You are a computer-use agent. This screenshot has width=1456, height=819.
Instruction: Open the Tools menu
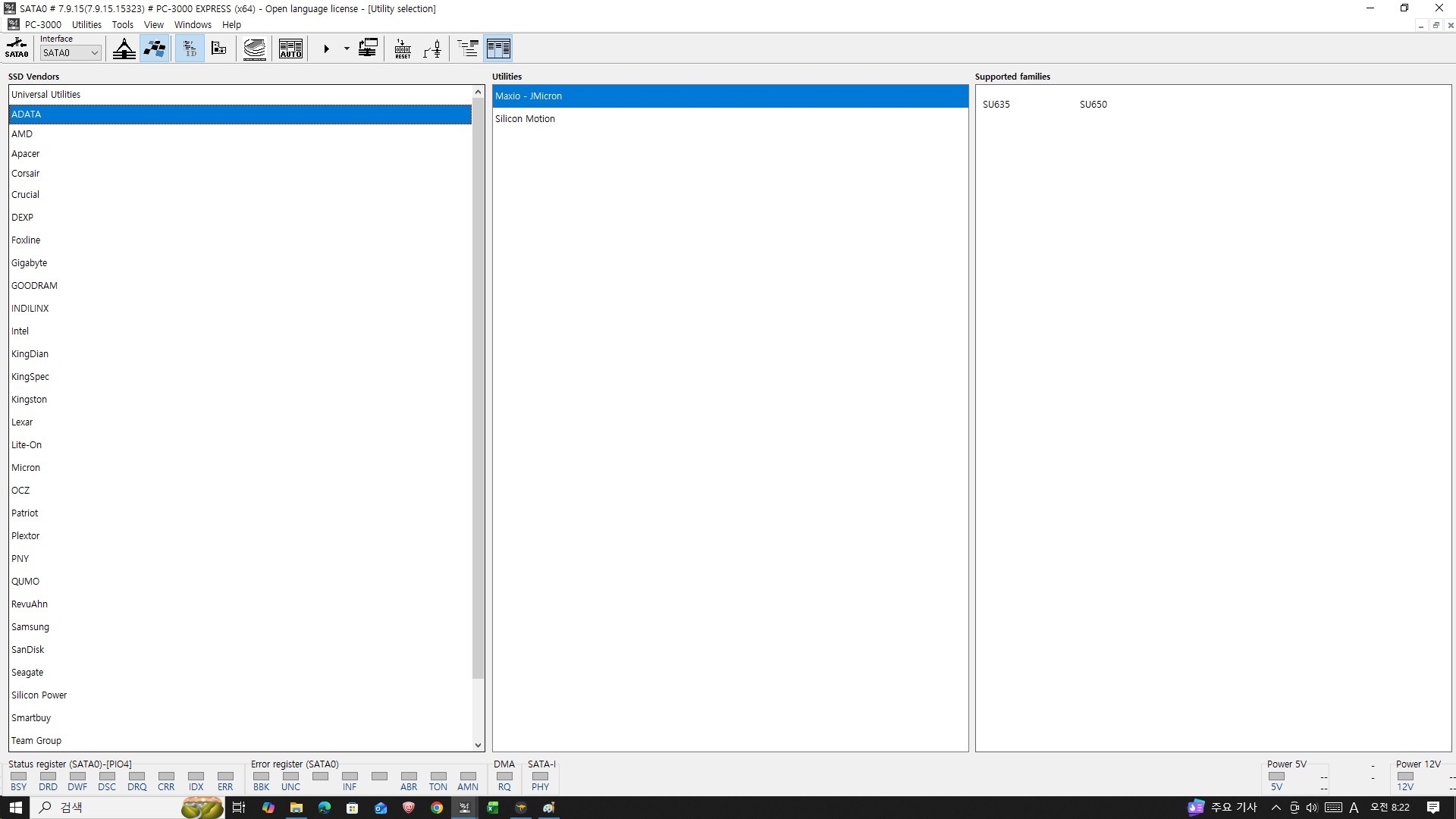point(123,24)
